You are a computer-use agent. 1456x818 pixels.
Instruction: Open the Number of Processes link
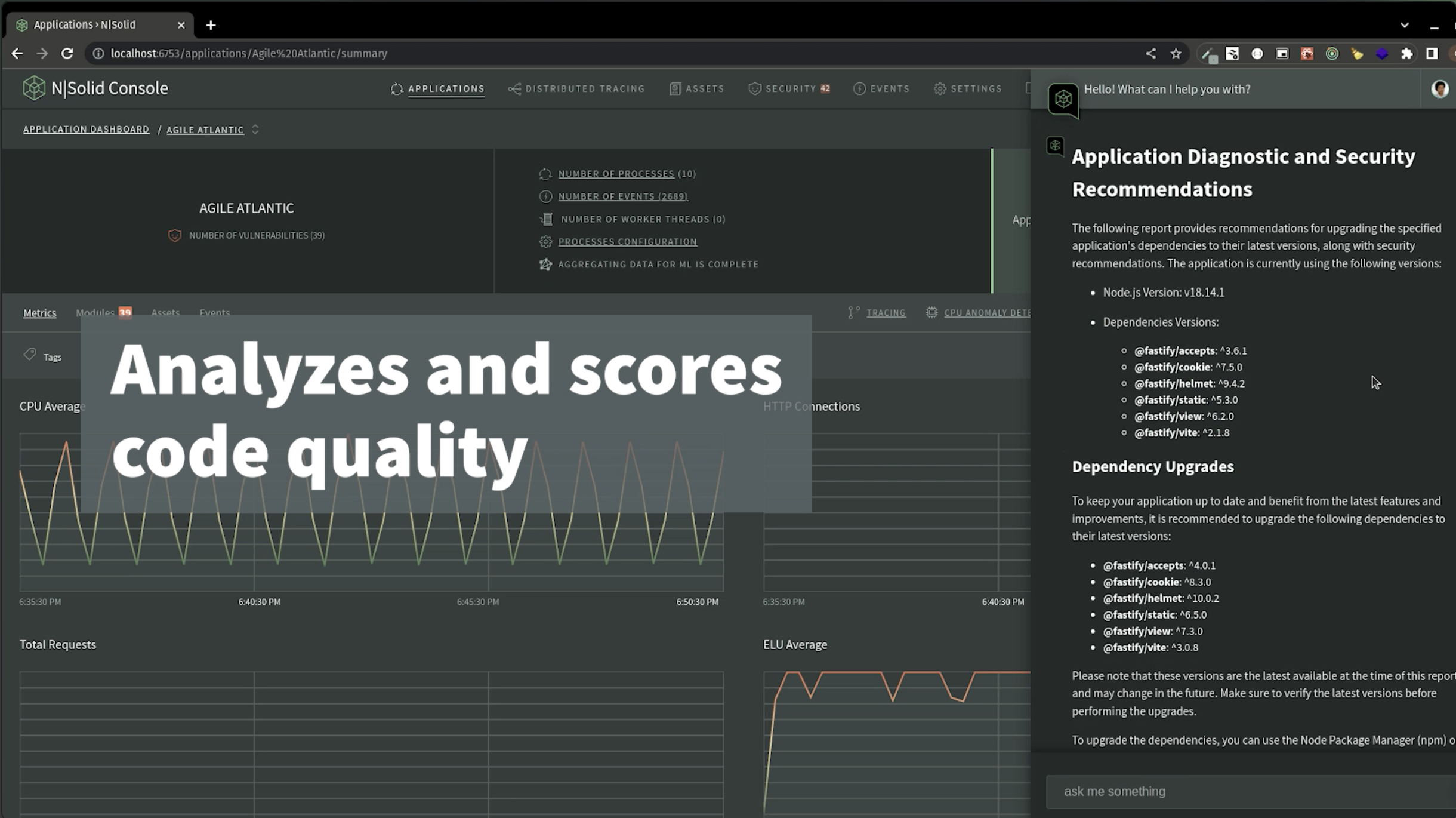pyautogui.click(x=616, y=174)
